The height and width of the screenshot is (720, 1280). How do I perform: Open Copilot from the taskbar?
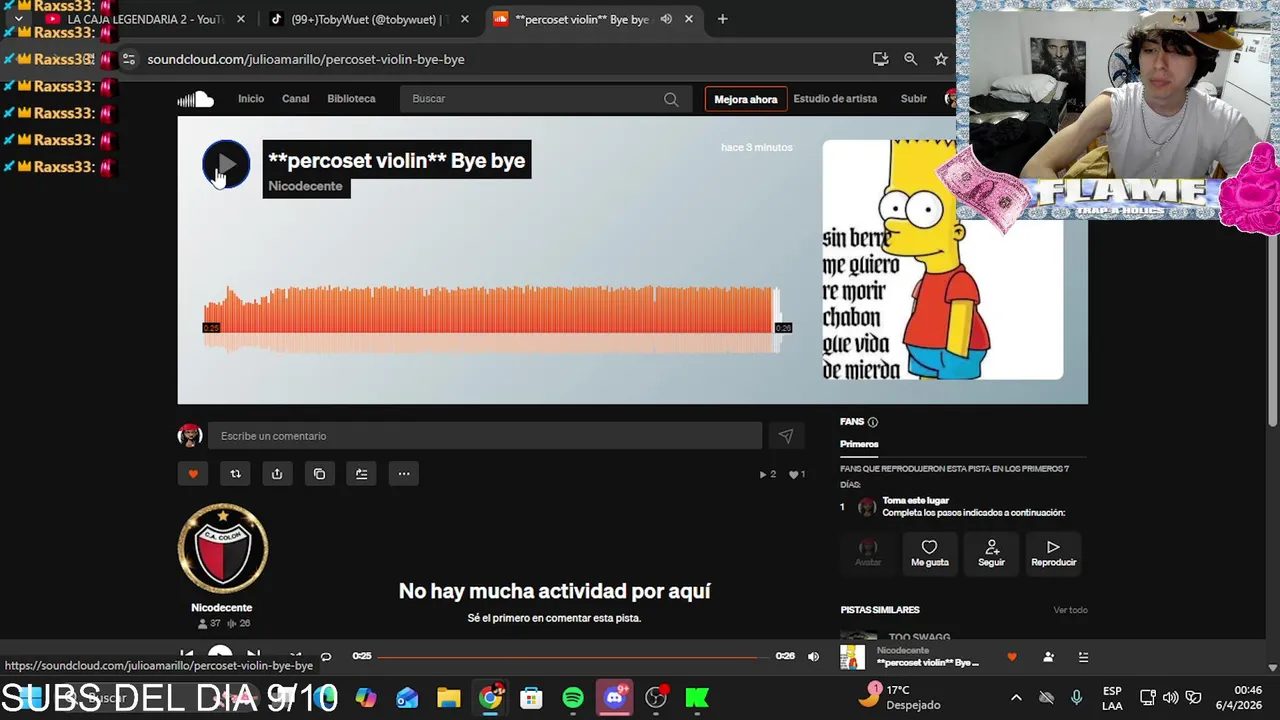pos(366,698)
